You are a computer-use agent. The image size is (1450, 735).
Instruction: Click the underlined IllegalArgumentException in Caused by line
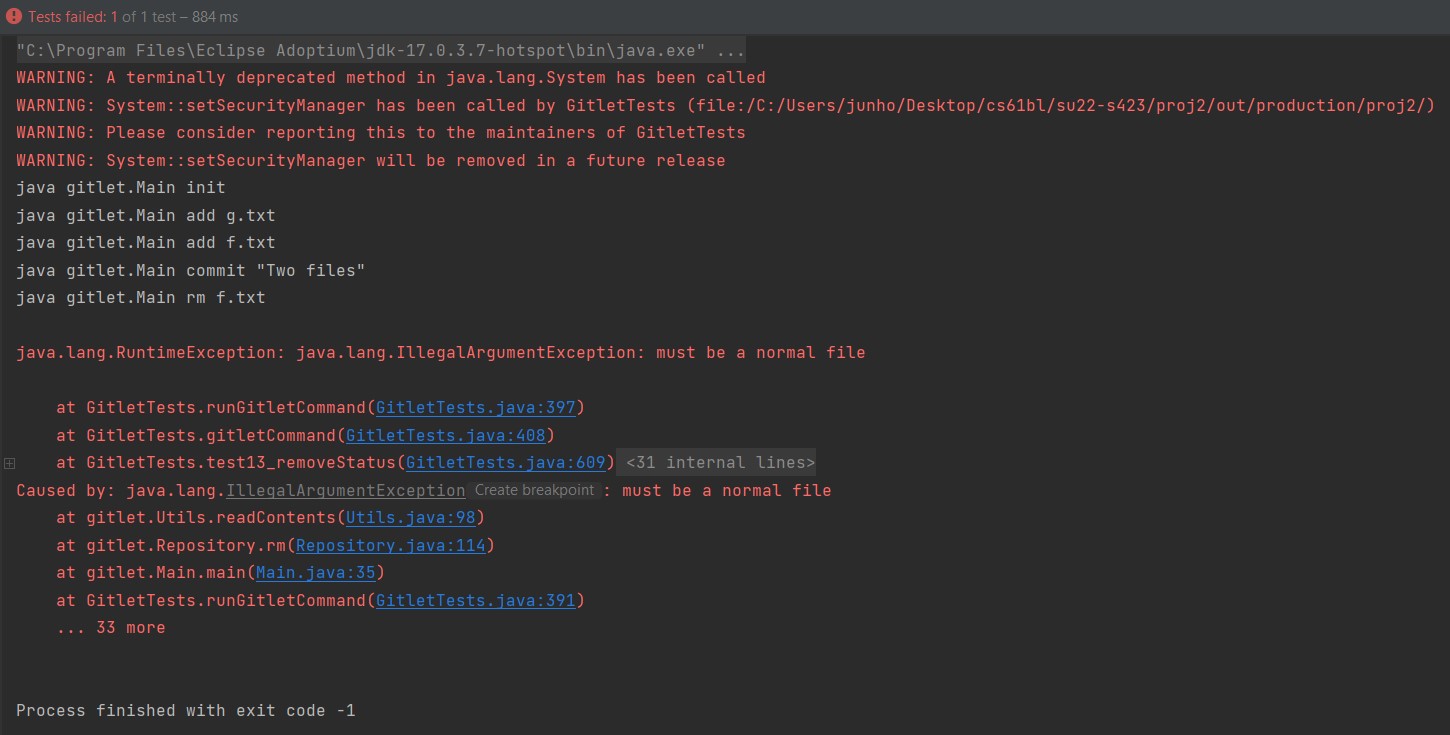(345, 491)
